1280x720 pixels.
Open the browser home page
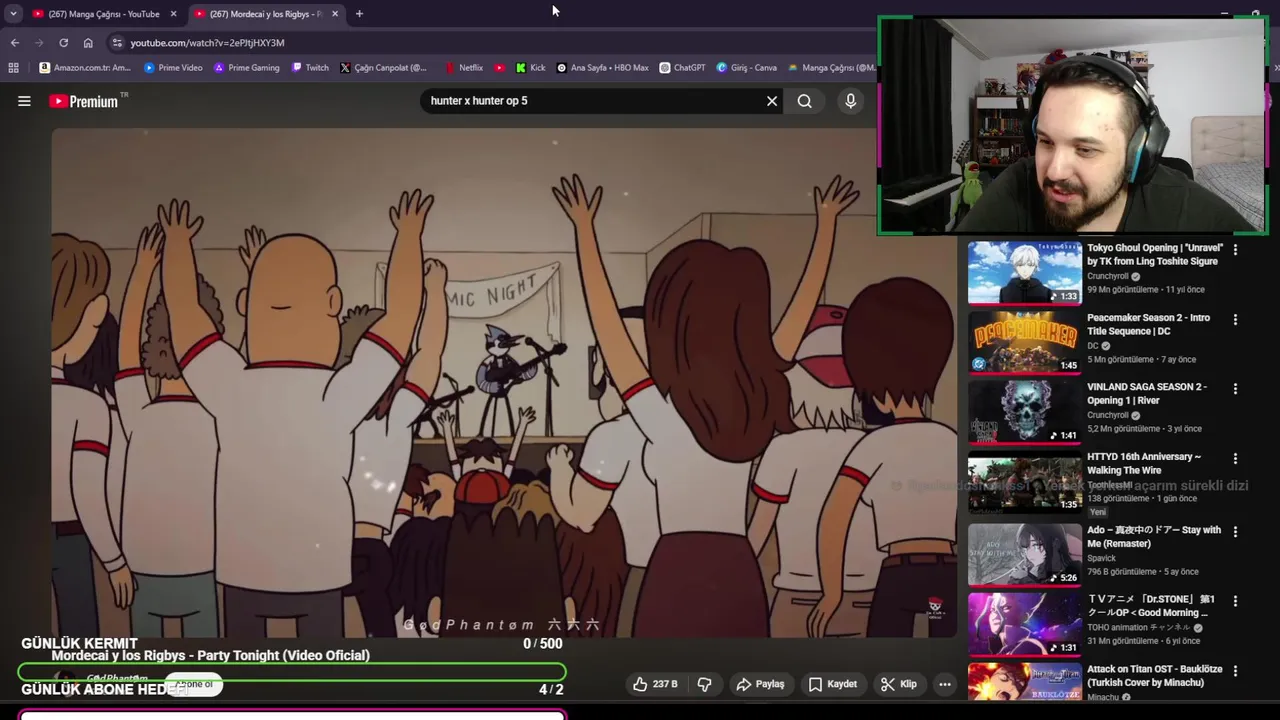[x=88, y=43]
